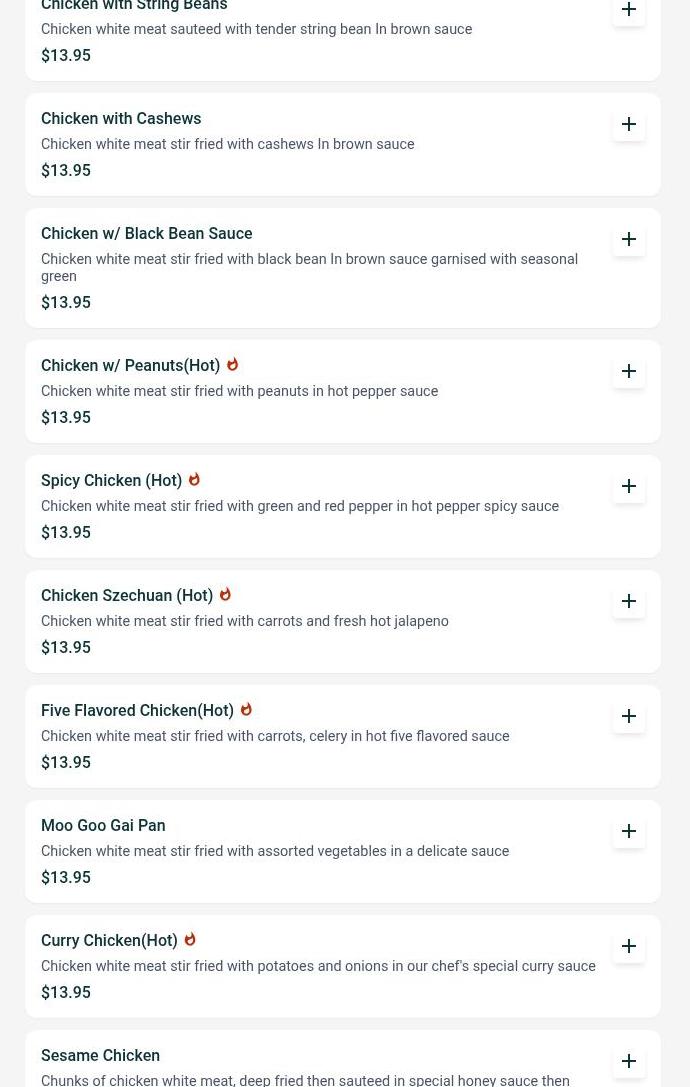Screen dimensions: 690x1087
Task: Add Chicken w/ Peanuts(Hot) to order
Action: 629,371
